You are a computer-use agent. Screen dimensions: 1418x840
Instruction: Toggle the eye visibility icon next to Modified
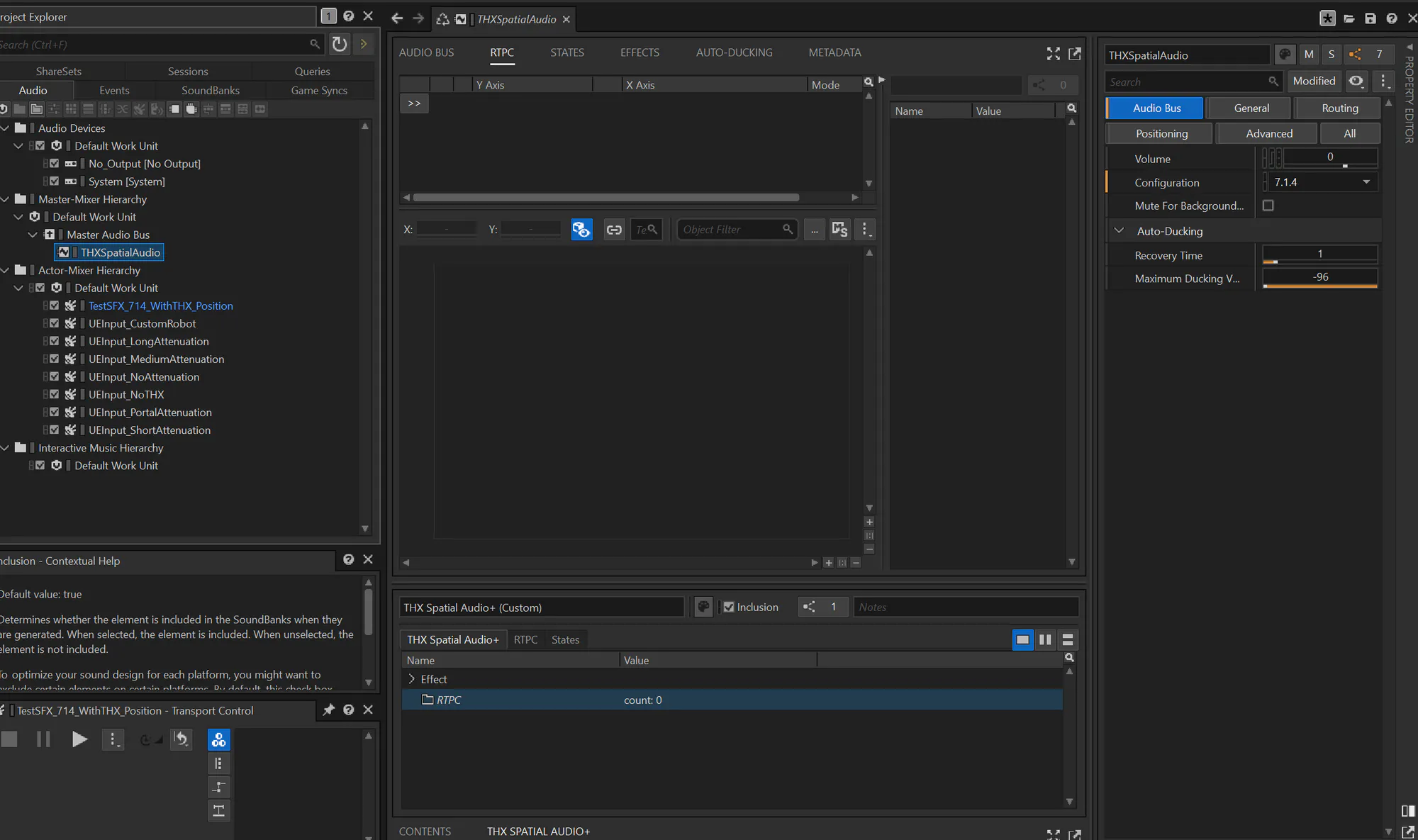pos(1356,81)
